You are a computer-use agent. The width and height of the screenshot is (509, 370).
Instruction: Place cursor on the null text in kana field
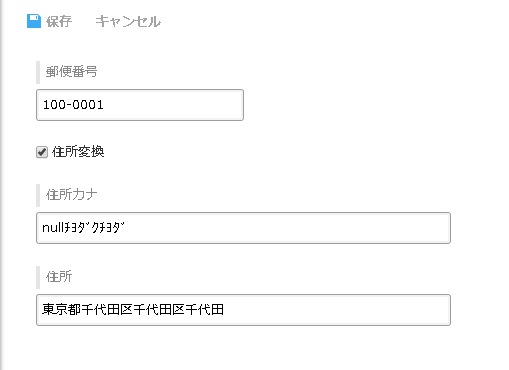tap(53, 228)
